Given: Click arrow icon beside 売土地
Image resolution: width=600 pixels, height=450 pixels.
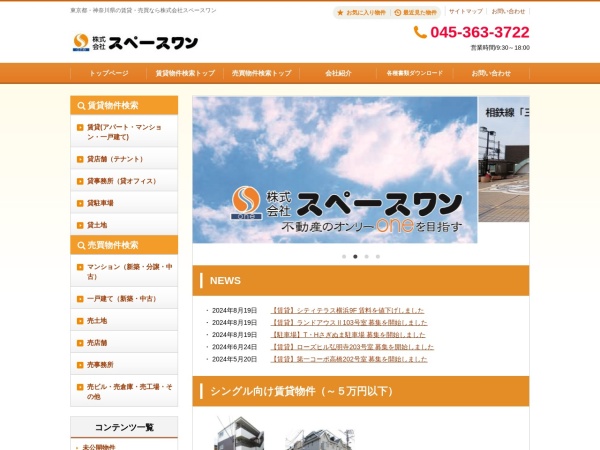Looking at the screenshot, I should coord(80,321).
